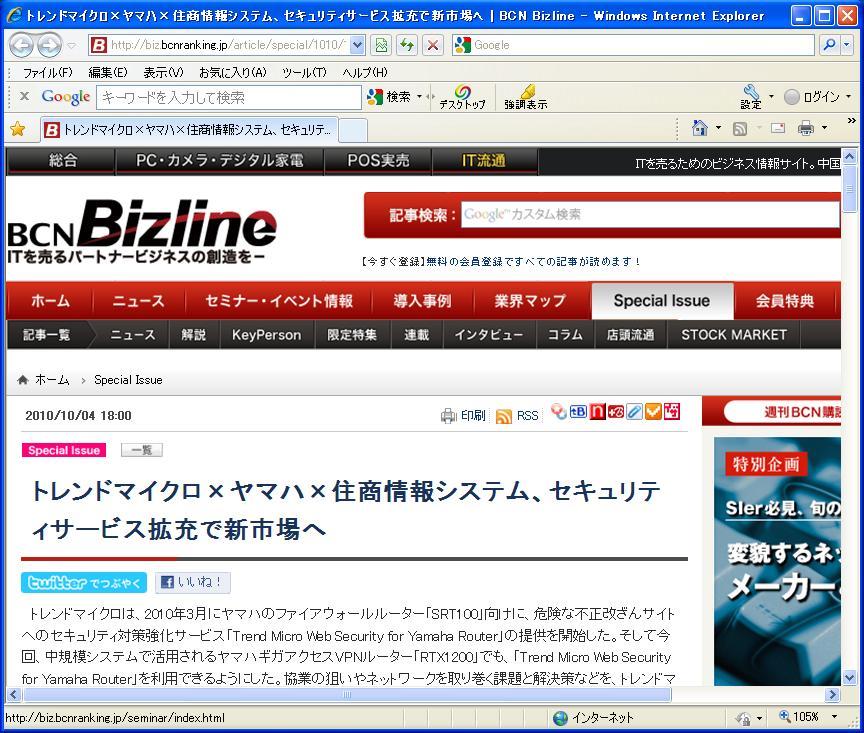
Task: Close the Google toolbar with its X
Action: (24, 96)
